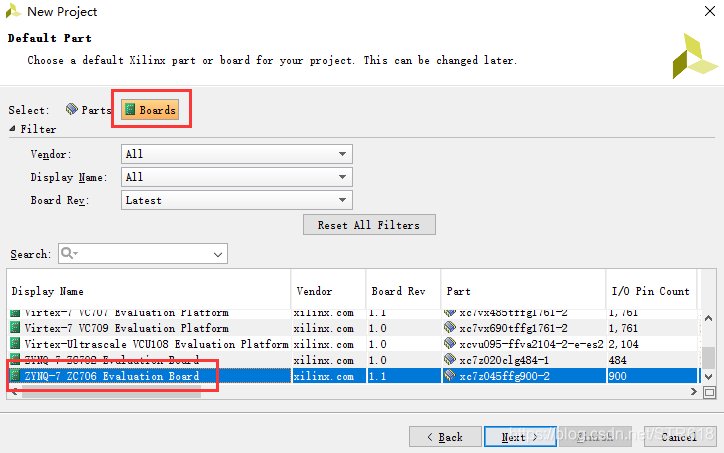Click the Vivado logo in the title bar

point(13,11)
